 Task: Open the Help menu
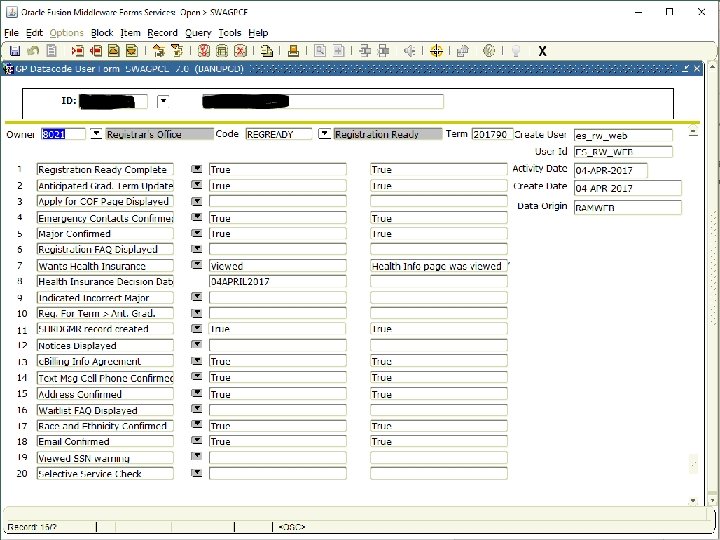258,33
